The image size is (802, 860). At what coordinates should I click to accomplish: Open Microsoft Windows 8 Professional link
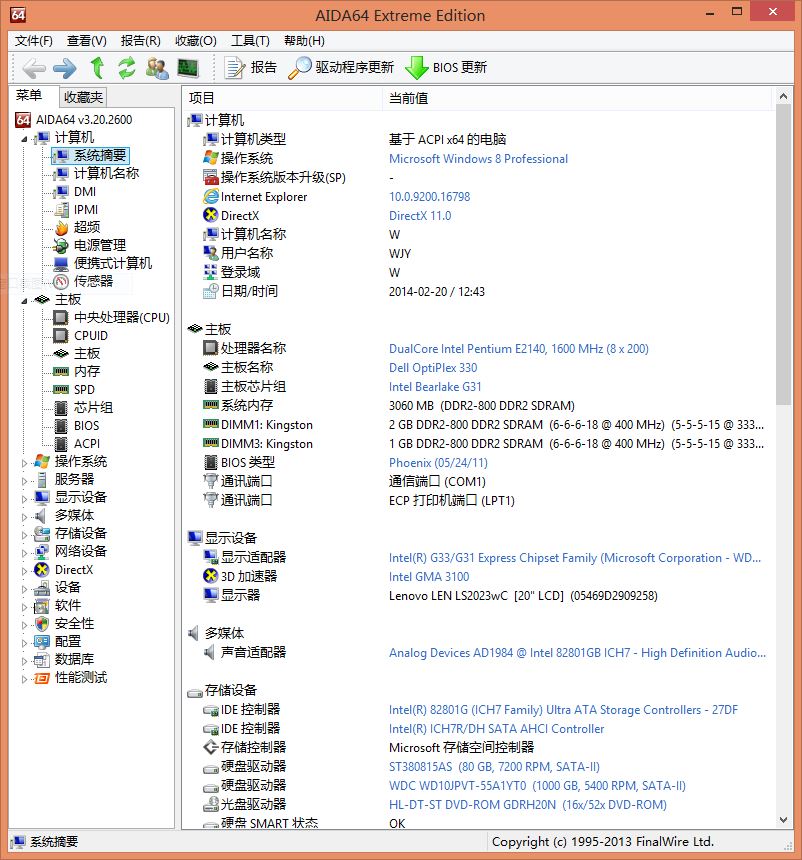point(478,159)
